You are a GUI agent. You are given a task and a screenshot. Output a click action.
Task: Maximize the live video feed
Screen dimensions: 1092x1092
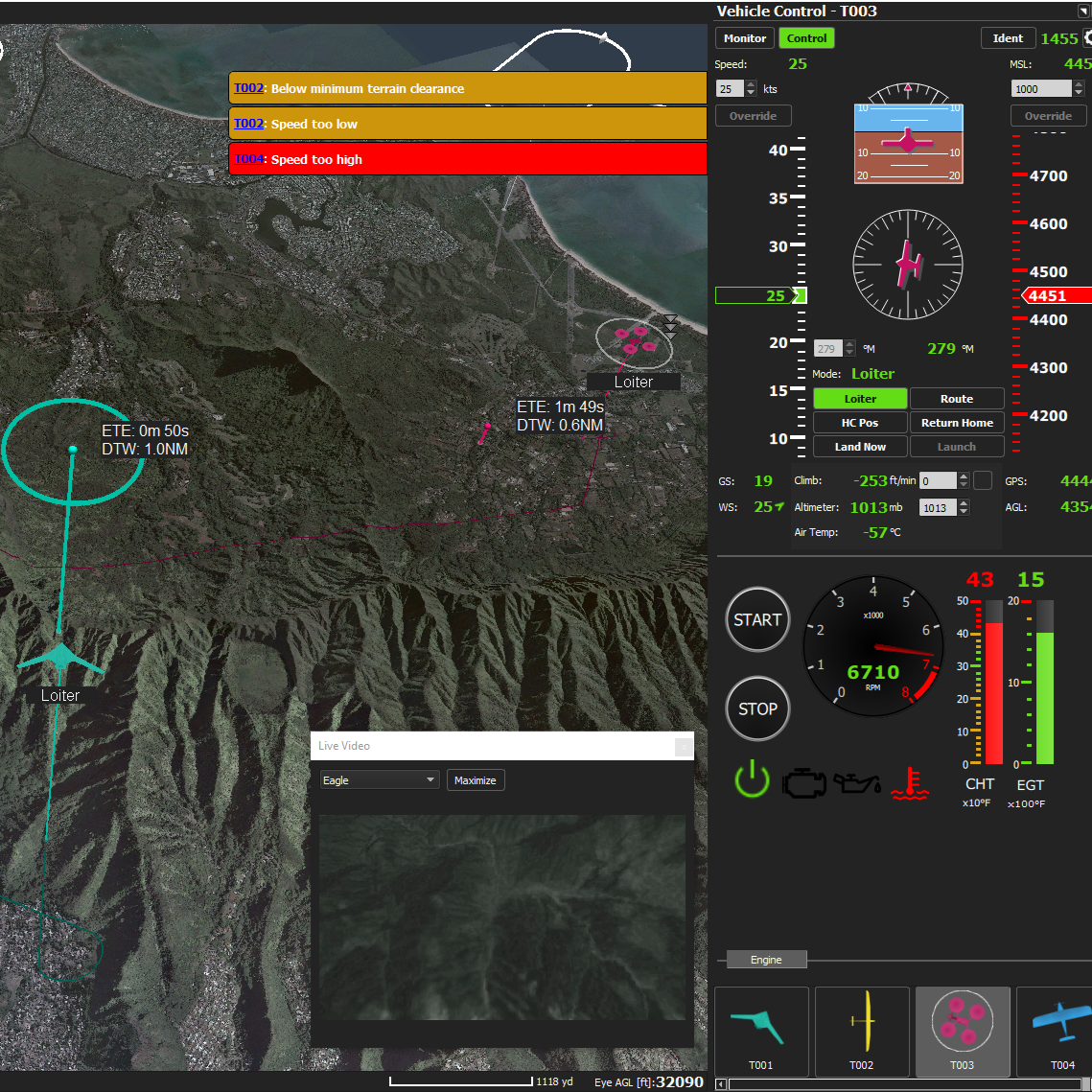(x=475, y=780)
